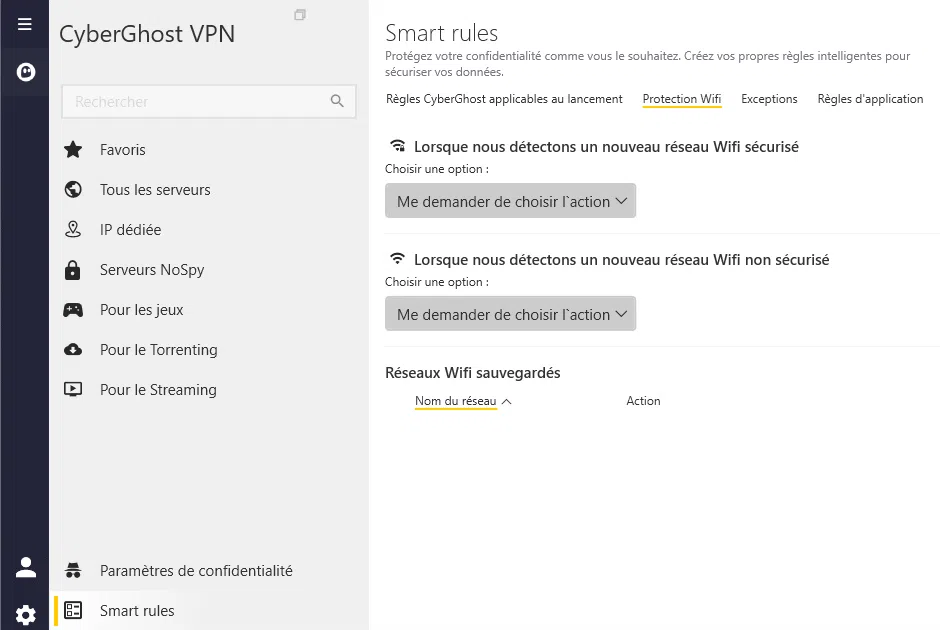940x630 pixels.
Task: Click the Serveurs NoSpy padlock icon
Action: coord(73,270)
